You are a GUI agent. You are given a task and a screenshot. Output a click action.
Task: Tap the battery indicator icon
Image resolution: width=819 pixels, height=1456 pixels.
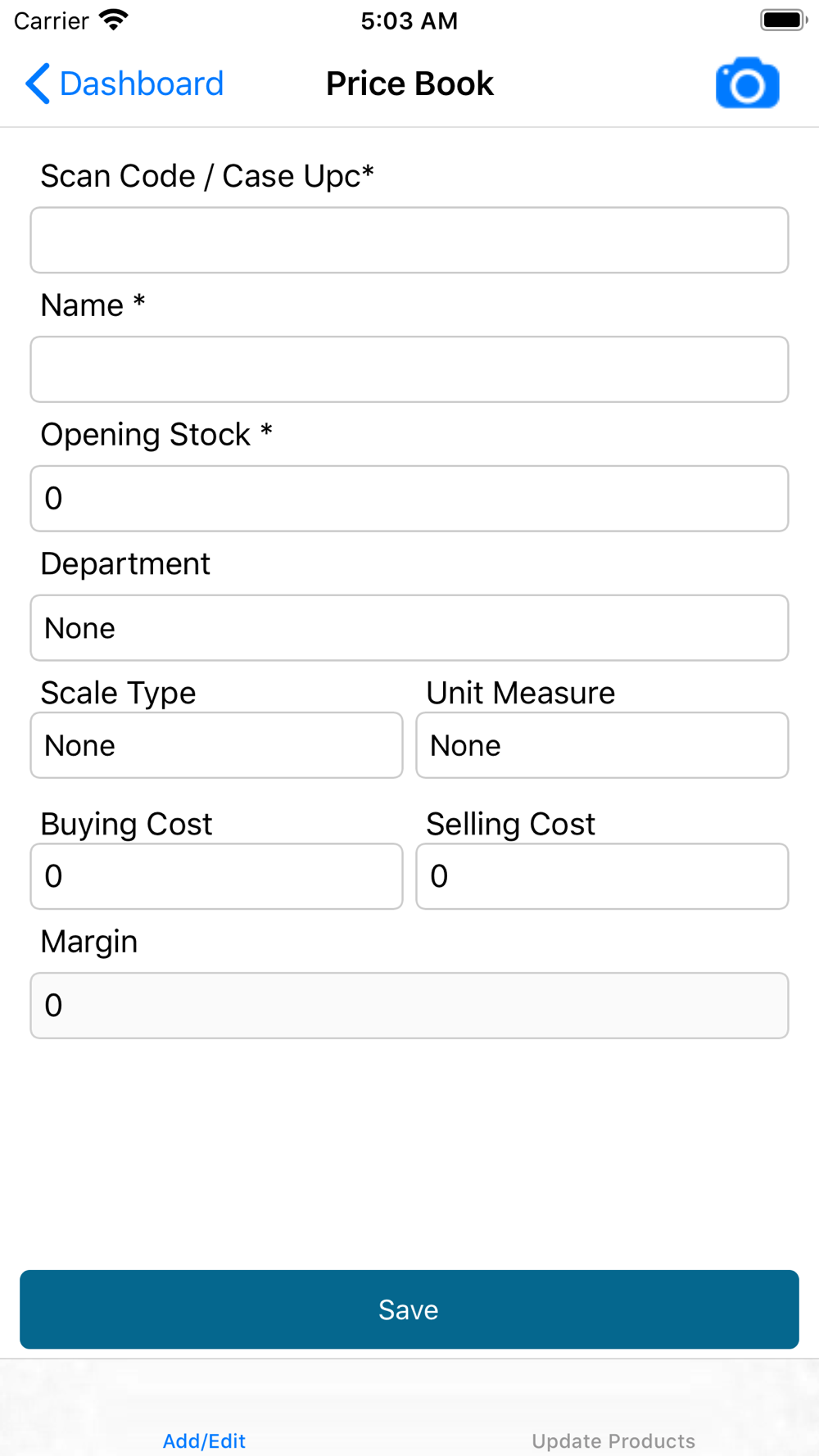coord(783,20)
